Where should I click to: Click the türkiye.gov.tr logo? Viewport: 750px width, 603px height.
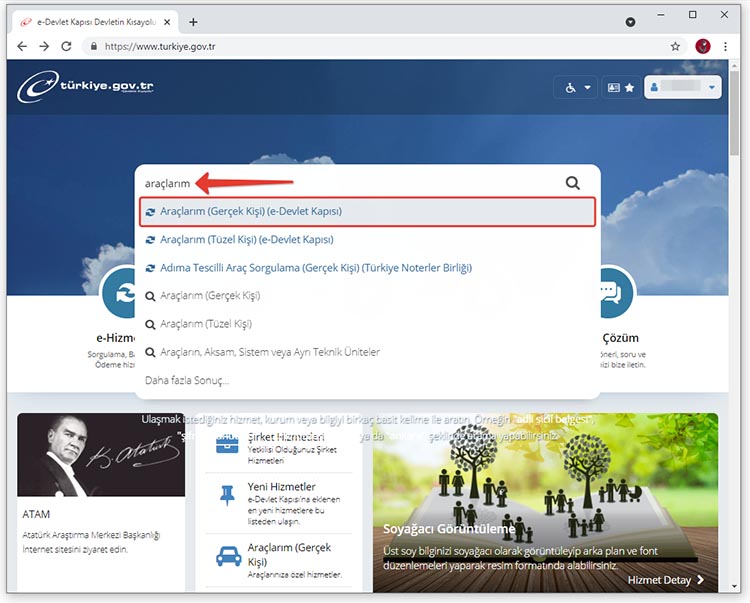pos(86,87)
